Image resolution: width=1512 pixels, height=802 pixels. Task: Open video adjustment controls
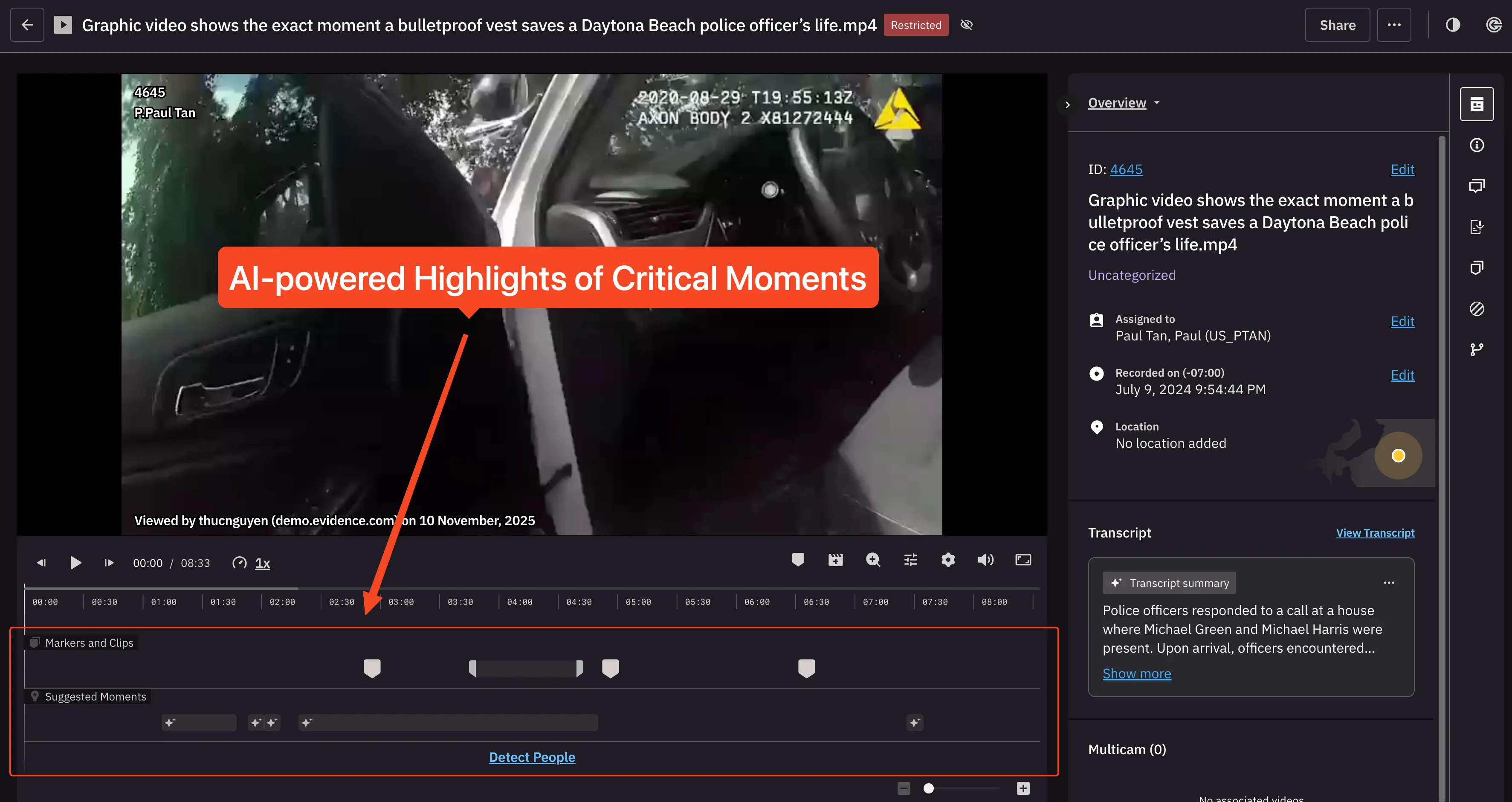[x=910, y=560]
